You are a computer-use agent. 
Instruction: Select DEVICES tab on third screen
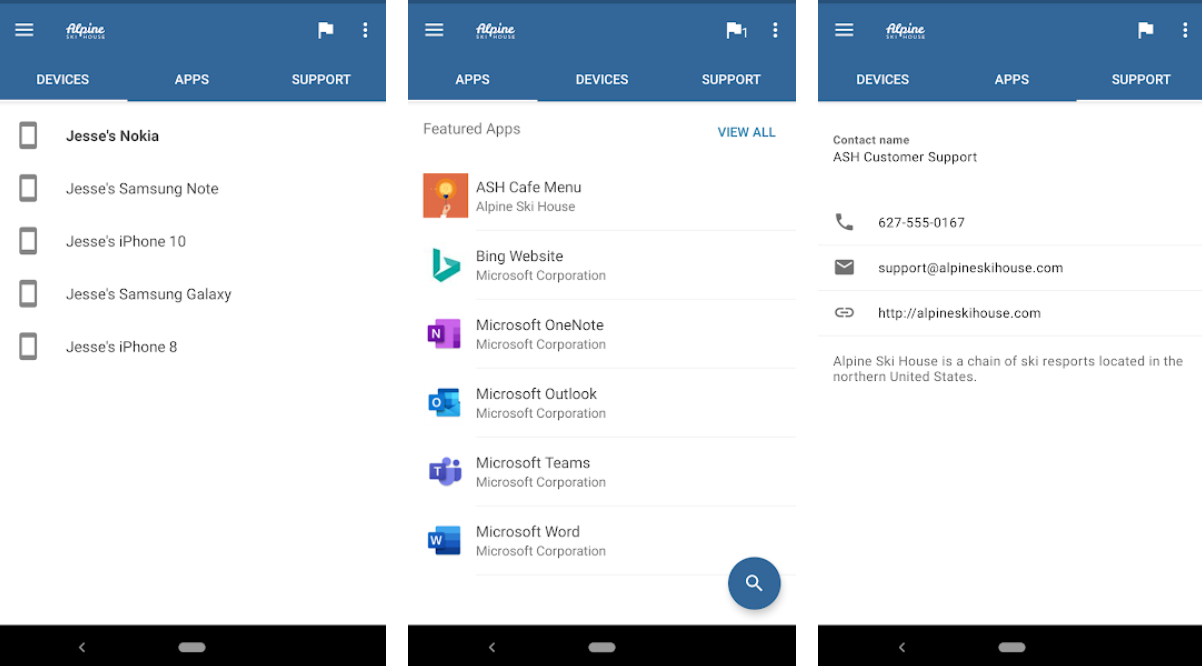point(883,79)
